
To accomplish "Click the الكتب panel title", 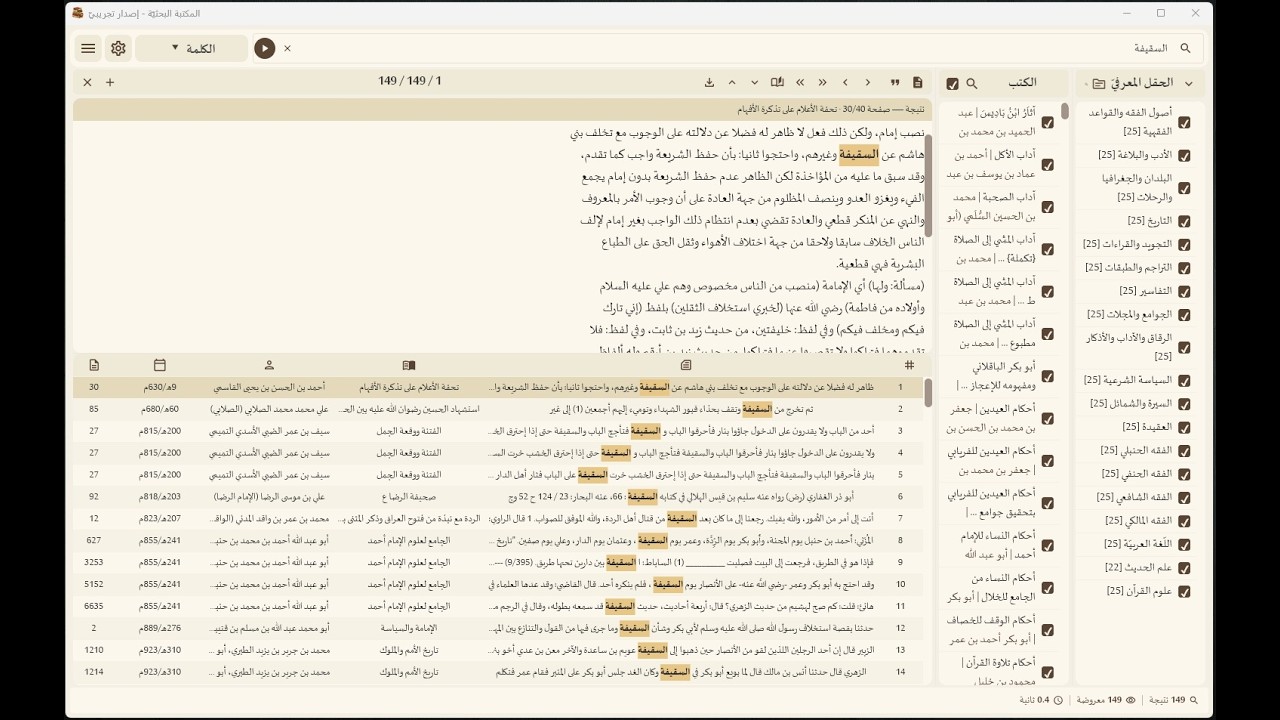I will click(1022, 83).
